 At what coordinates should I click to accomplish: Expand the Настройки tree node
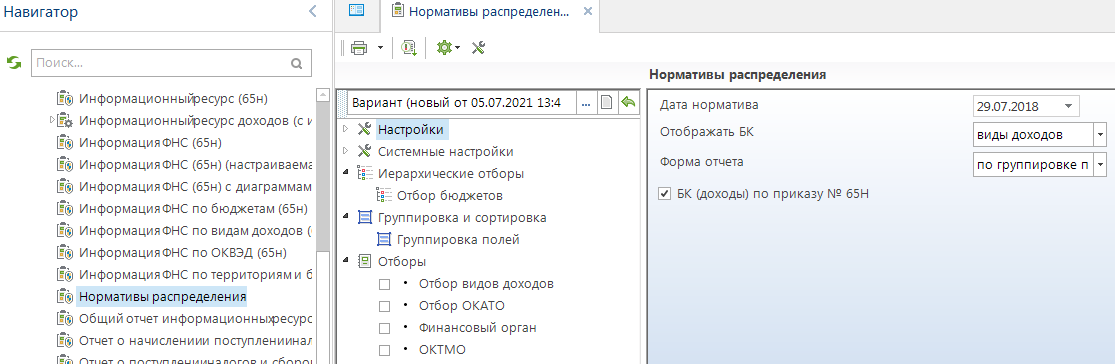pos(346,129)
